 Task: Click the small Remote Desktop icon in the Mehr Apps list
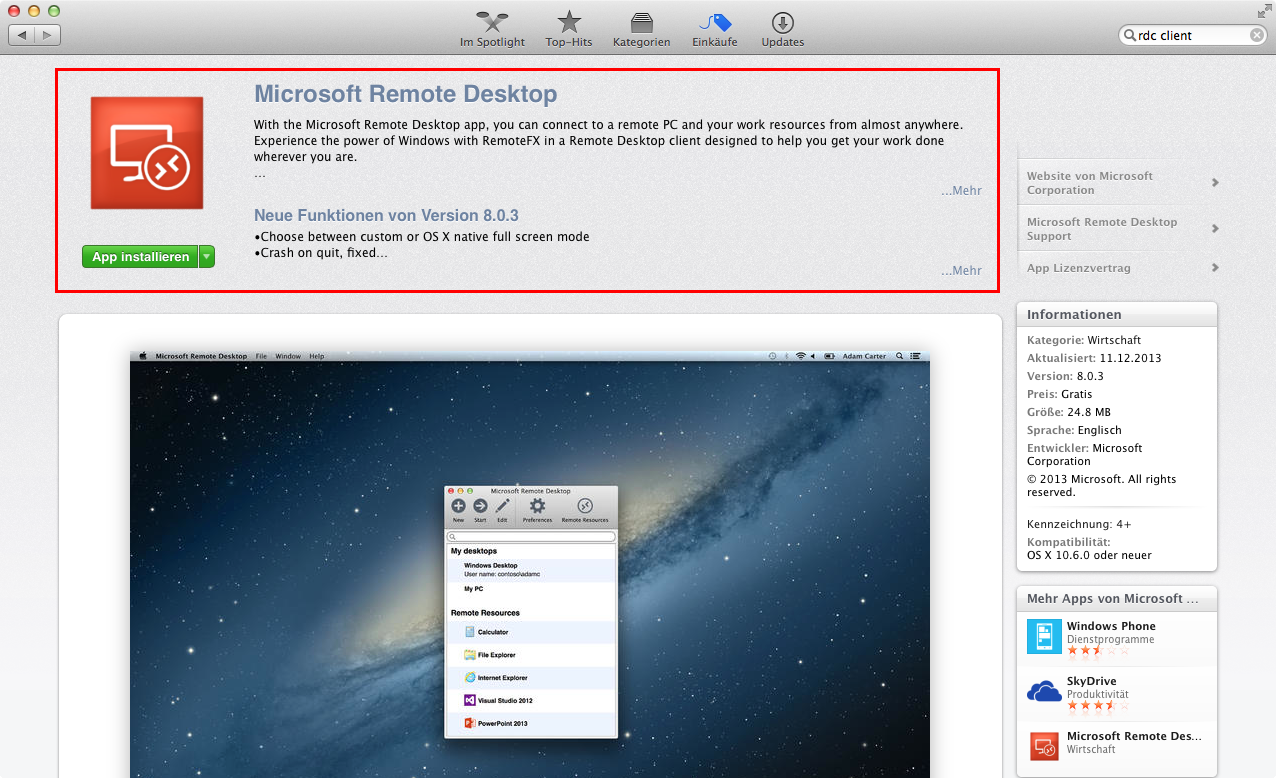[1044, 746]
